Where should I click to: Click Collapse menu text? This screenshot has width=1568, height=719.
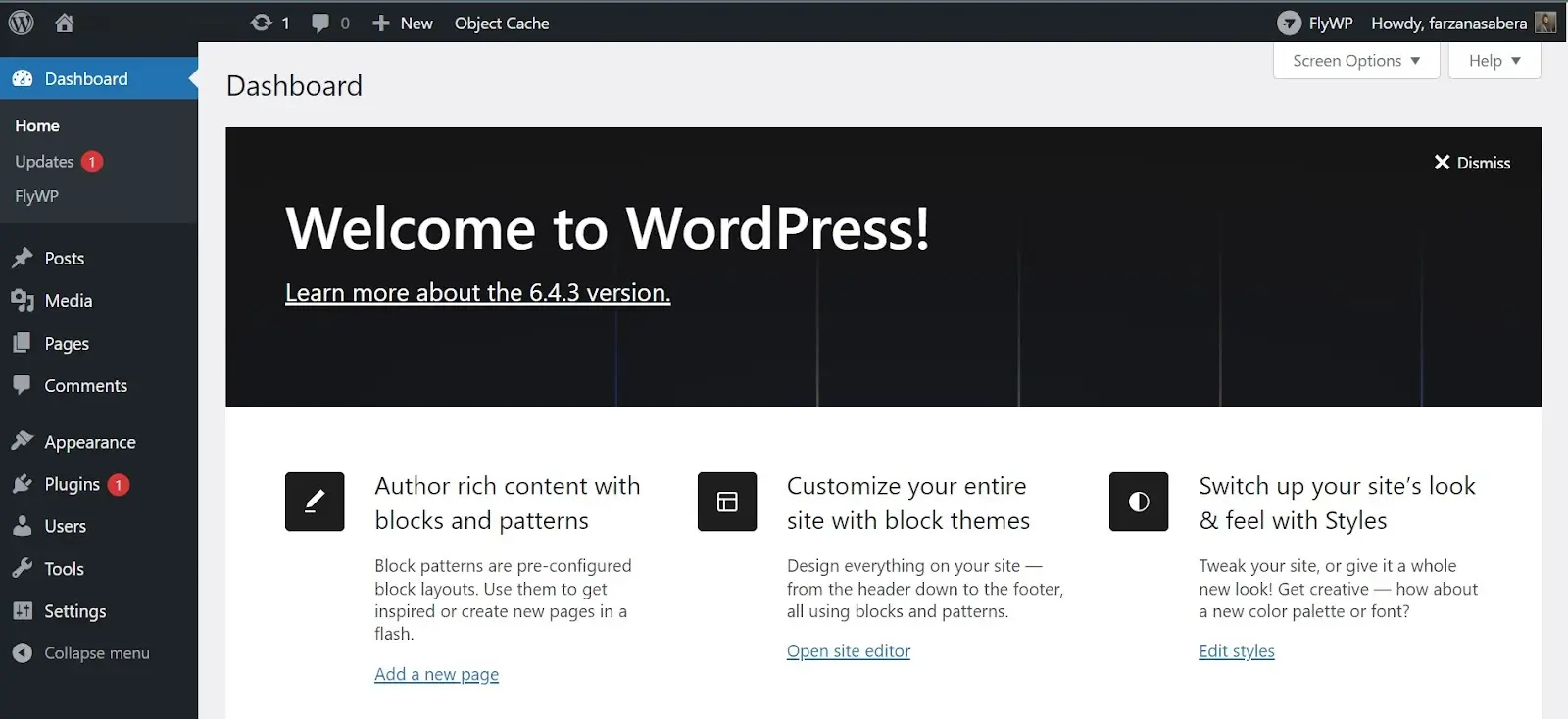pos(97,652)
